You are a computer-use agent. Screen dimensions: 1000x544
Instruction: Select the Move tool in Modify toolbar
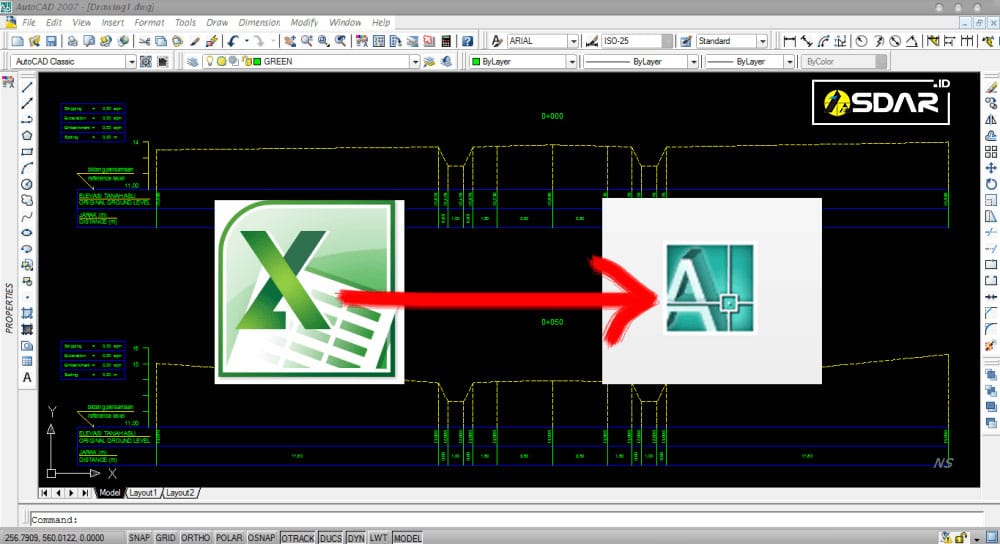[x=990, y=168]
